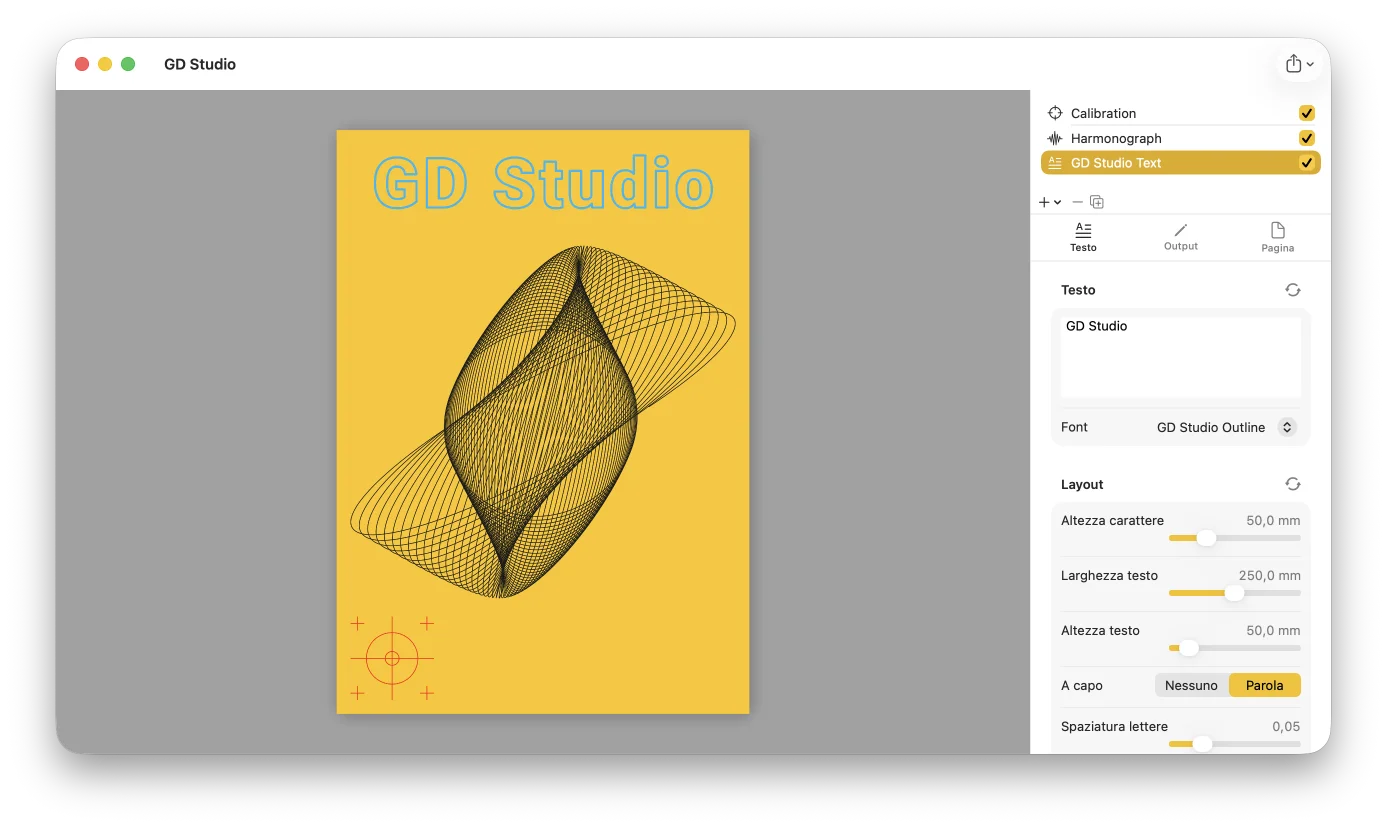Click the Harmonograph waveform layer icon
Screen dimensions: 1387x828
click(x=1054, y=138)
